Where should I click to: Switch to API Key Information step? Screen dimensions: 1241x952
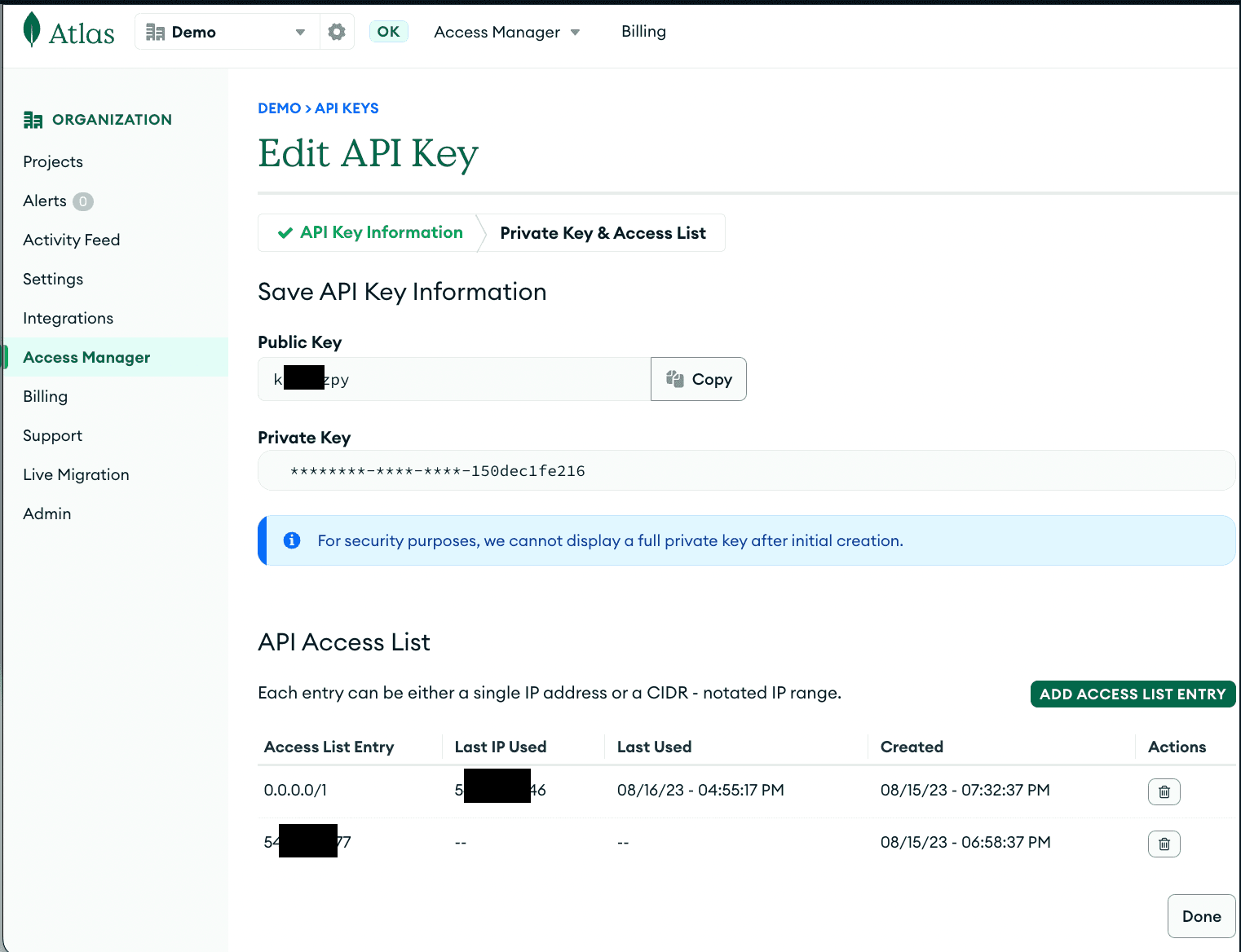pos(371,233)
